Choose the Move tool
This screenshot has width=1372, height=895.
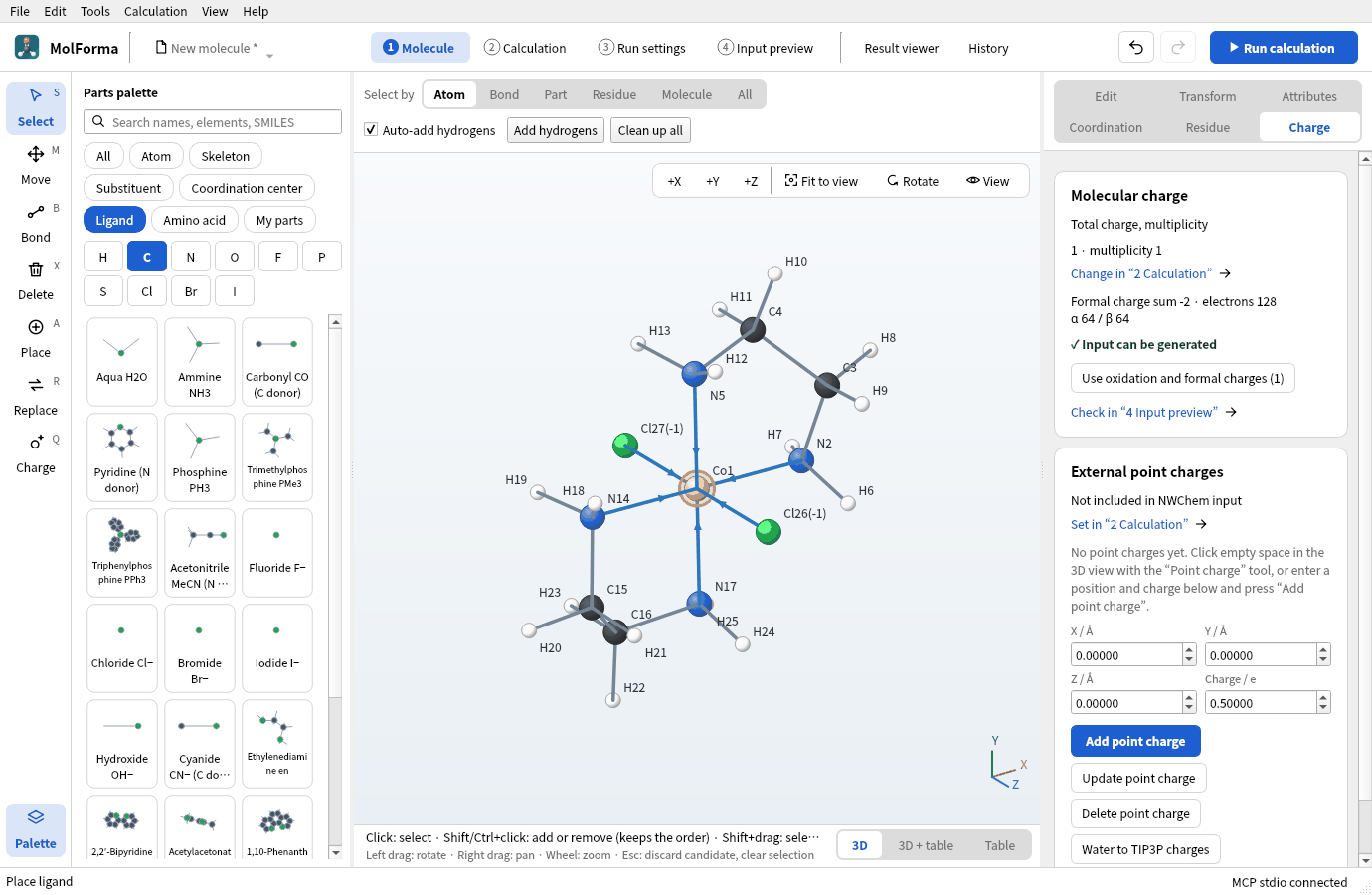tap(36, 165)
